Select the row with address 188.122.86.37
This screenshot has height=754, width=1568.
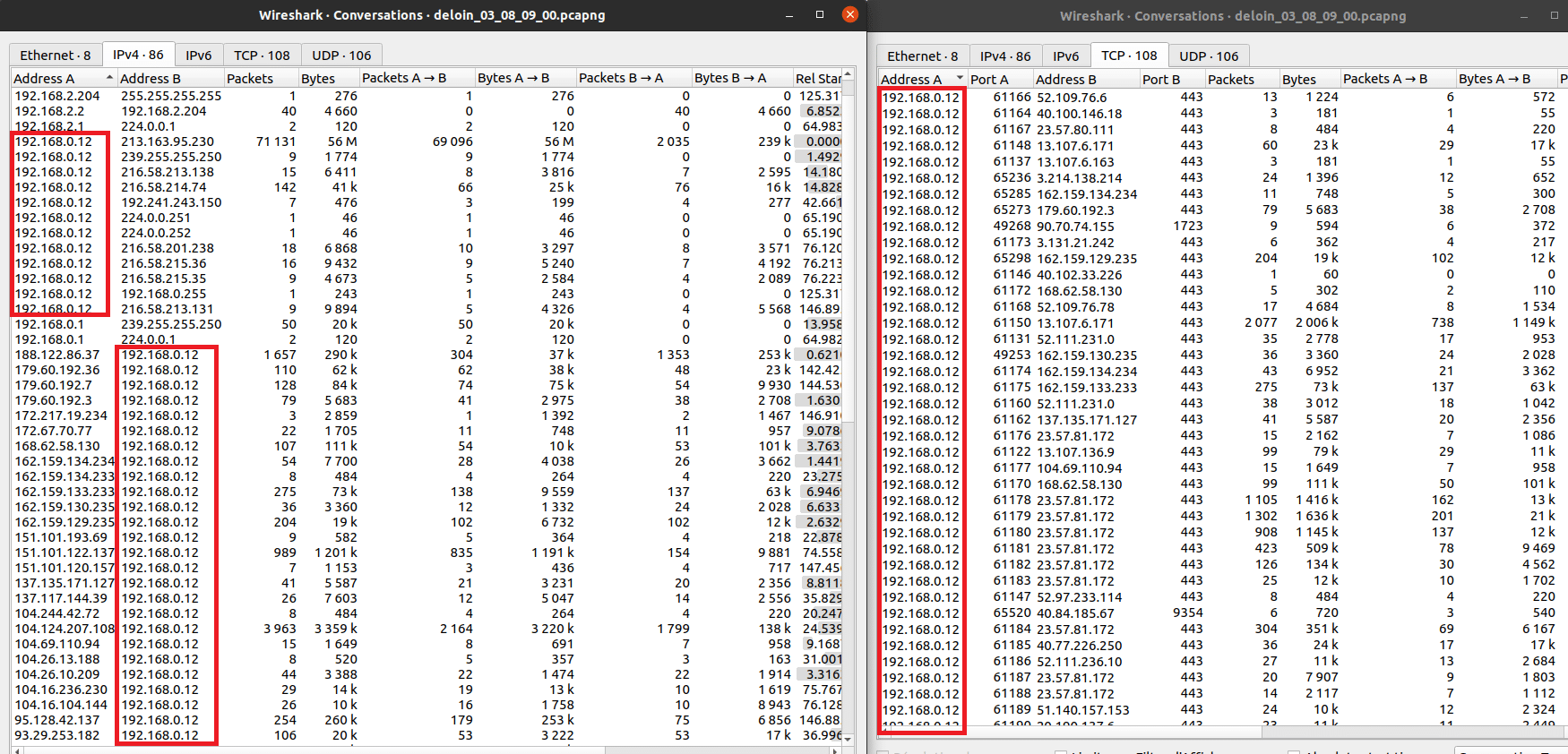(x=57, y=355)
